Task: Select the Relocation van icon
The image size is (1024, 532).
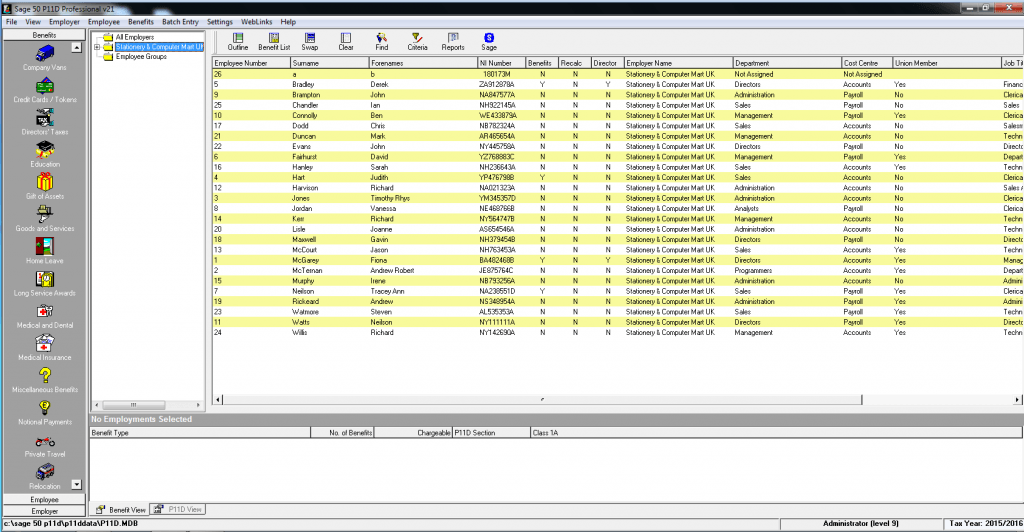Action: click(x=44, y=472)
